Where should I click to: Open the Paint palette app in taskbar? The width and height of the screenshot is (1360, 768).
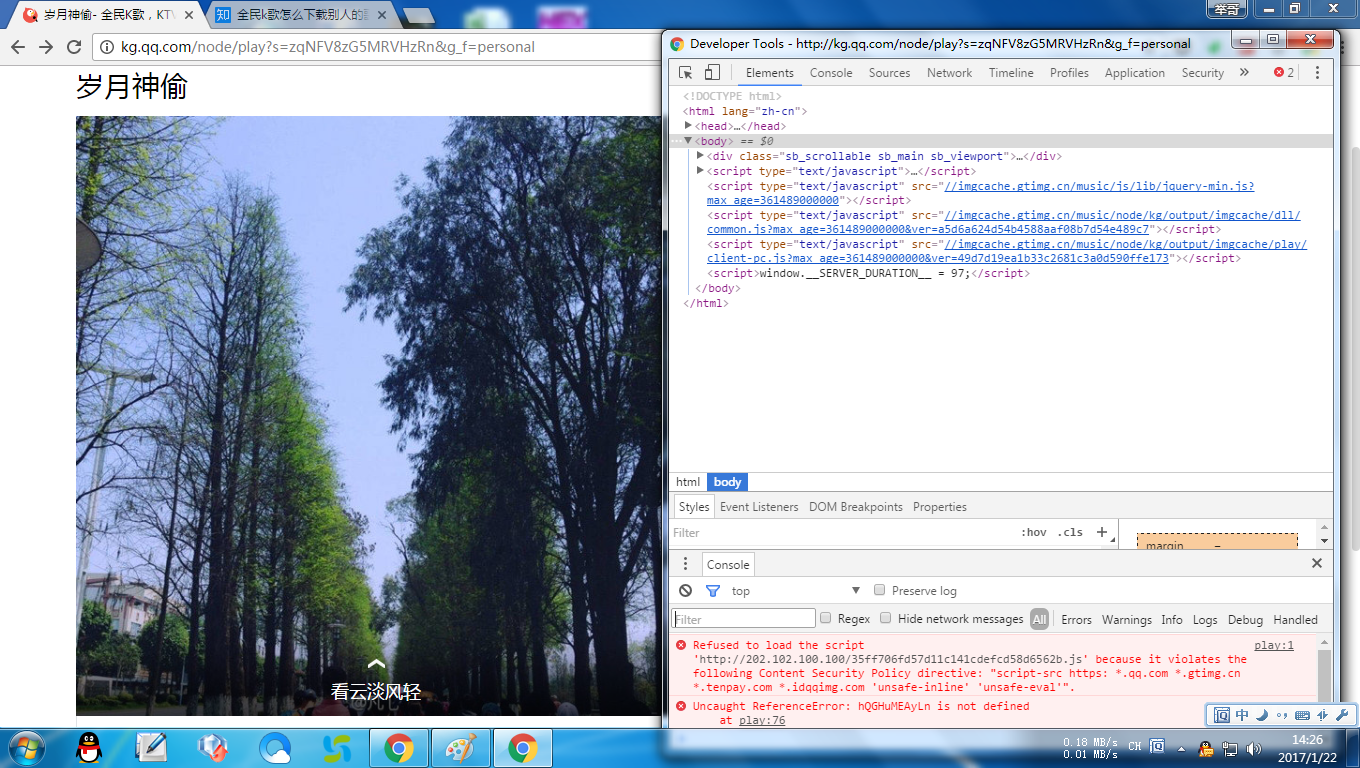point(461,748)
